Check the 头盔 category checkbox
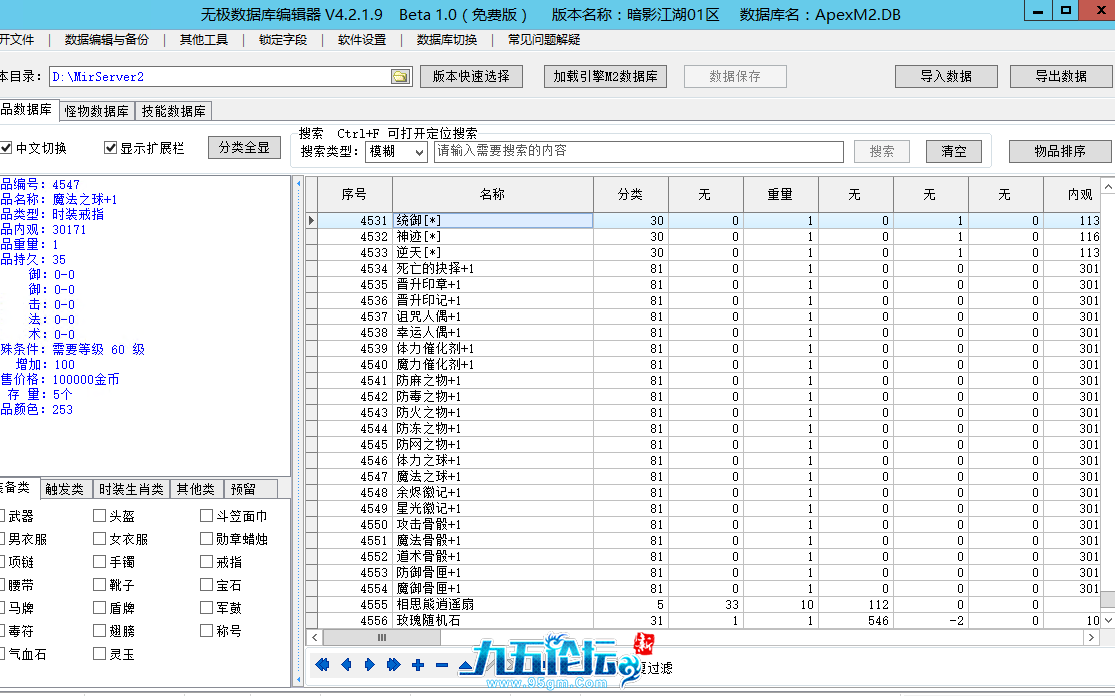 tap(100, 516)
